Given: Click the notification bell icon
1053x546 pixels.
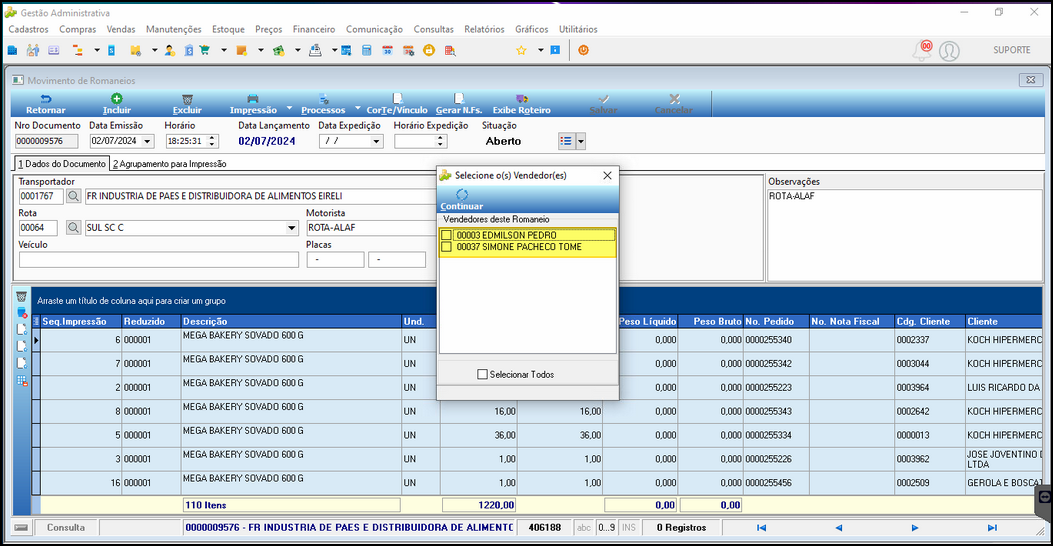Looking at the screenshot, I should [x=921, y=51].
